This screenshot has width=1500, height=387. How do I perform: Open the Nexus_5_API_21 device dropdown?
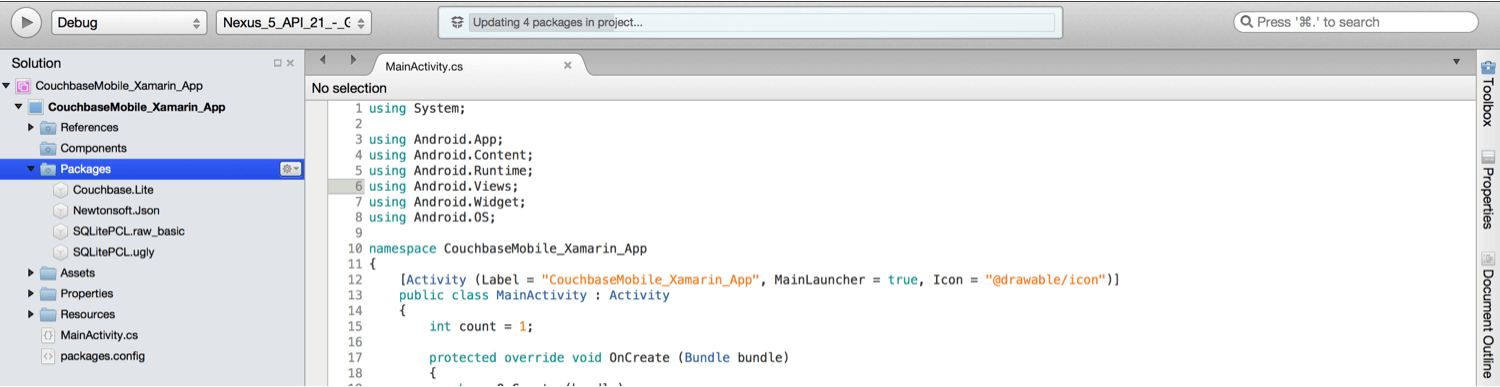click(294, 22)
